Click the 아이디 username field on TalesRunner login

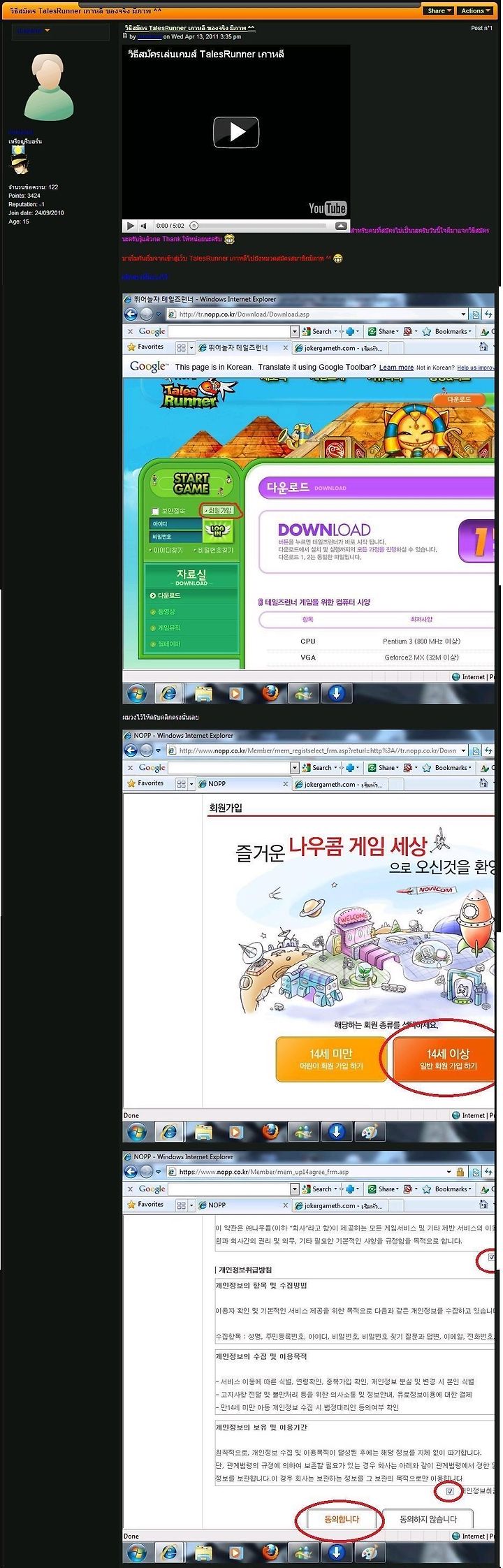(x=175, y=523)
